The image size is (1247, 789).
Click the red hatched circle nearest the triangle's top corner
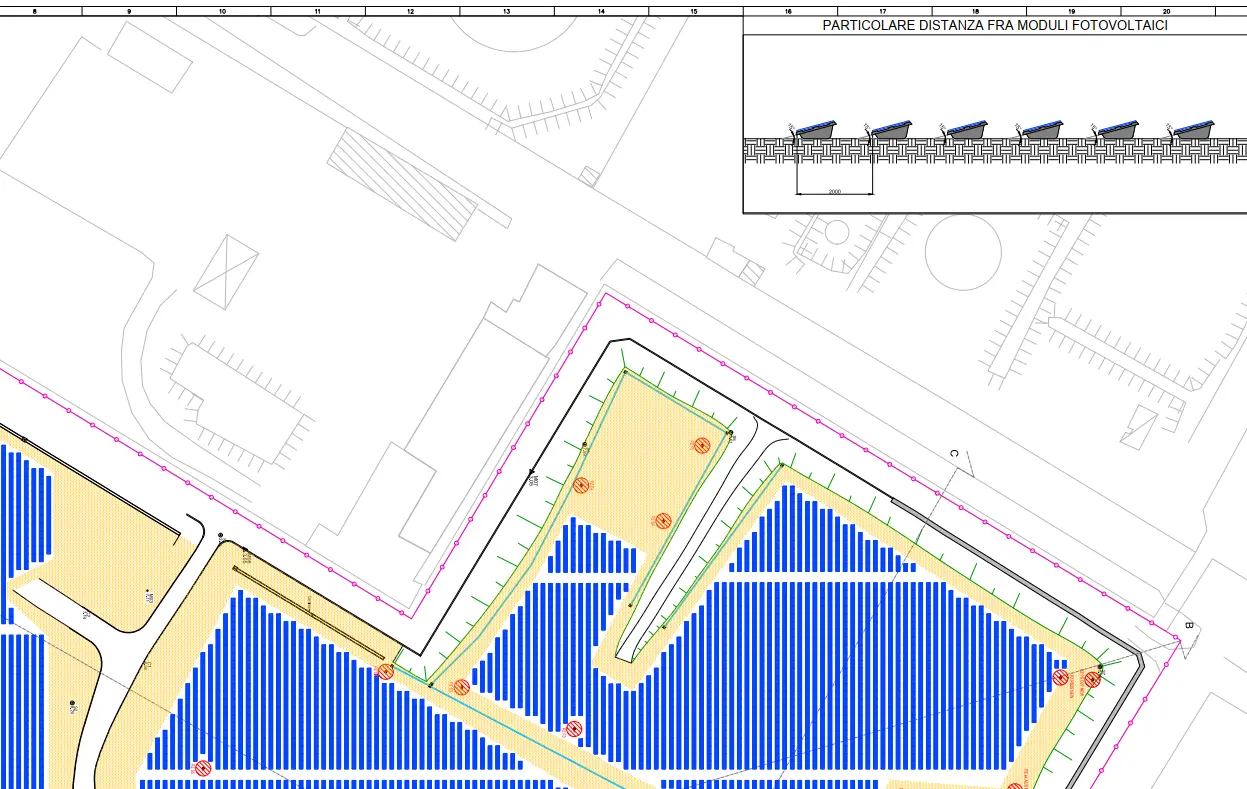click(702, 445)
